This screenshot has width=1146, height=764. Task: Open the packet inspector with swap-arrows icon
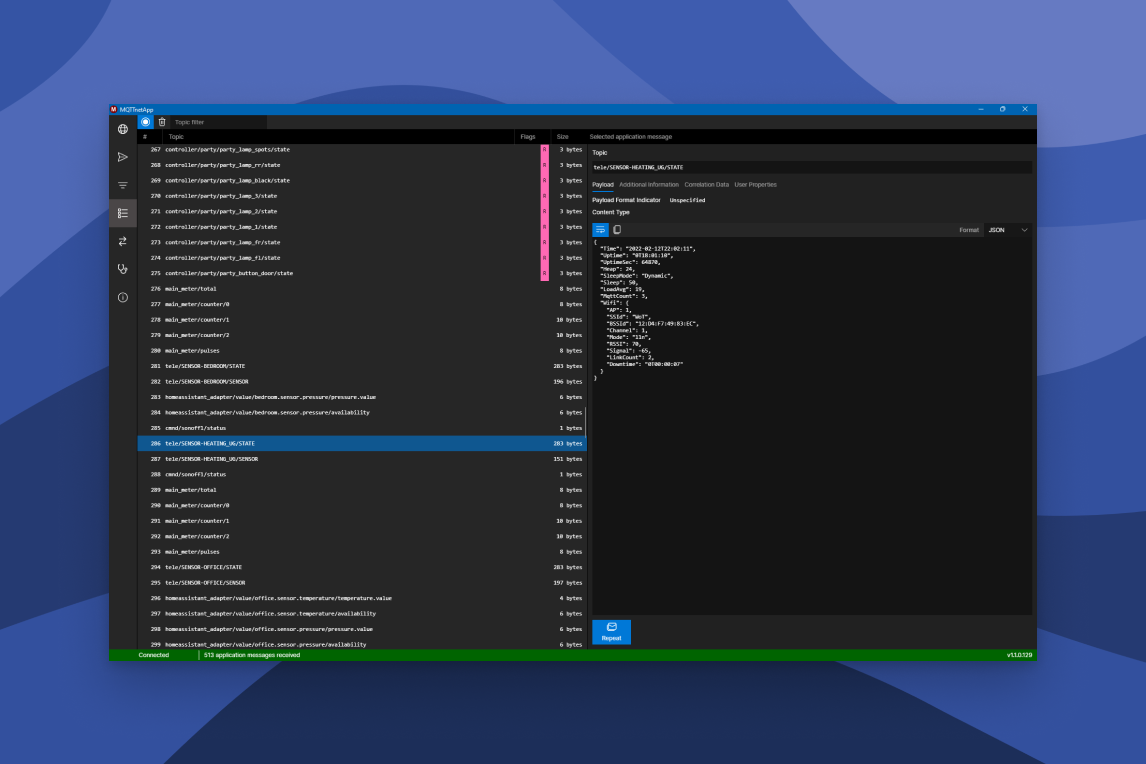click(x=122, y=240)
